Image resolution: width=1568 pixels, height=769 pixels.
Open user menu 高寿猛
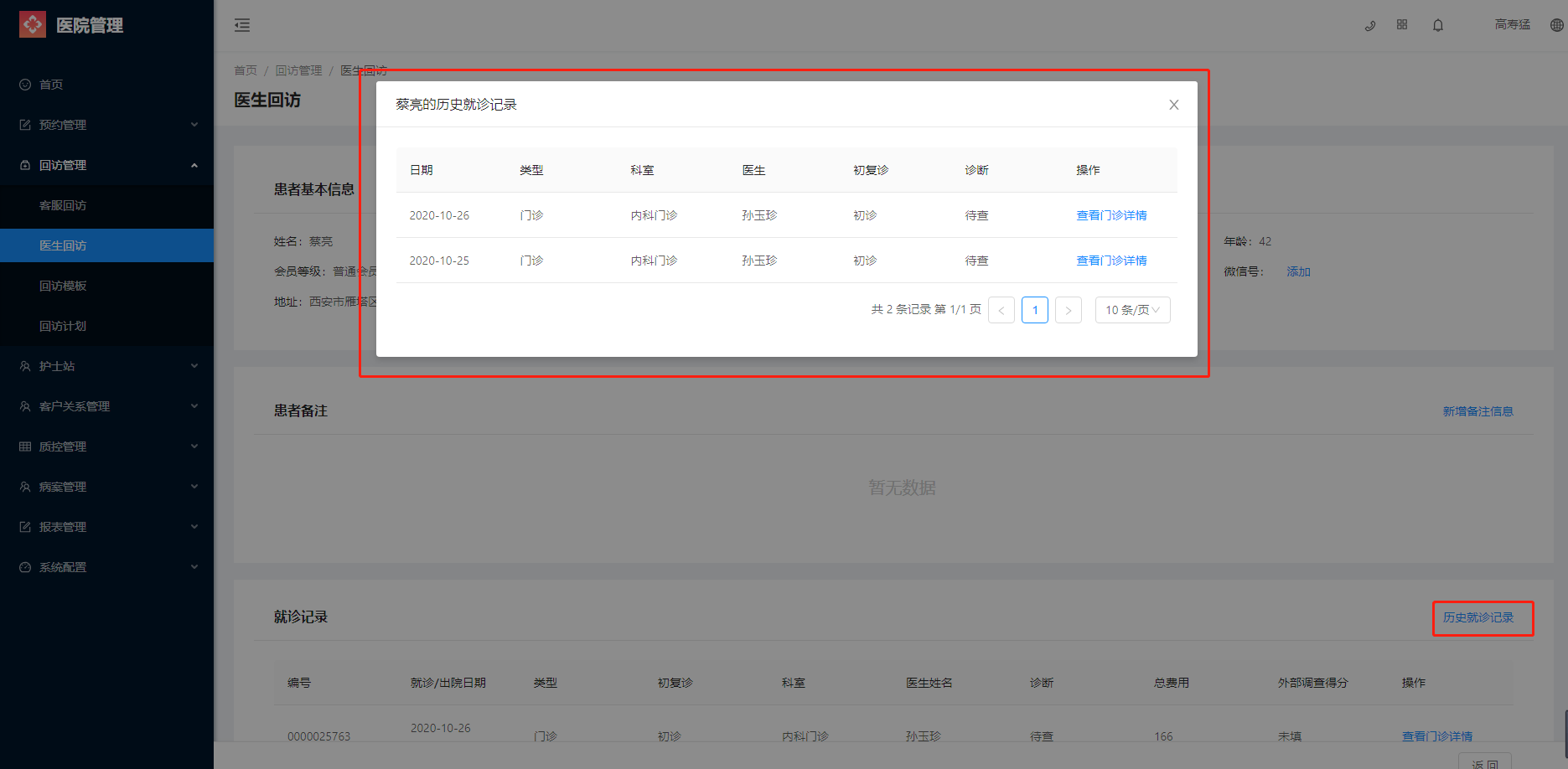(x=1513, y=25)
